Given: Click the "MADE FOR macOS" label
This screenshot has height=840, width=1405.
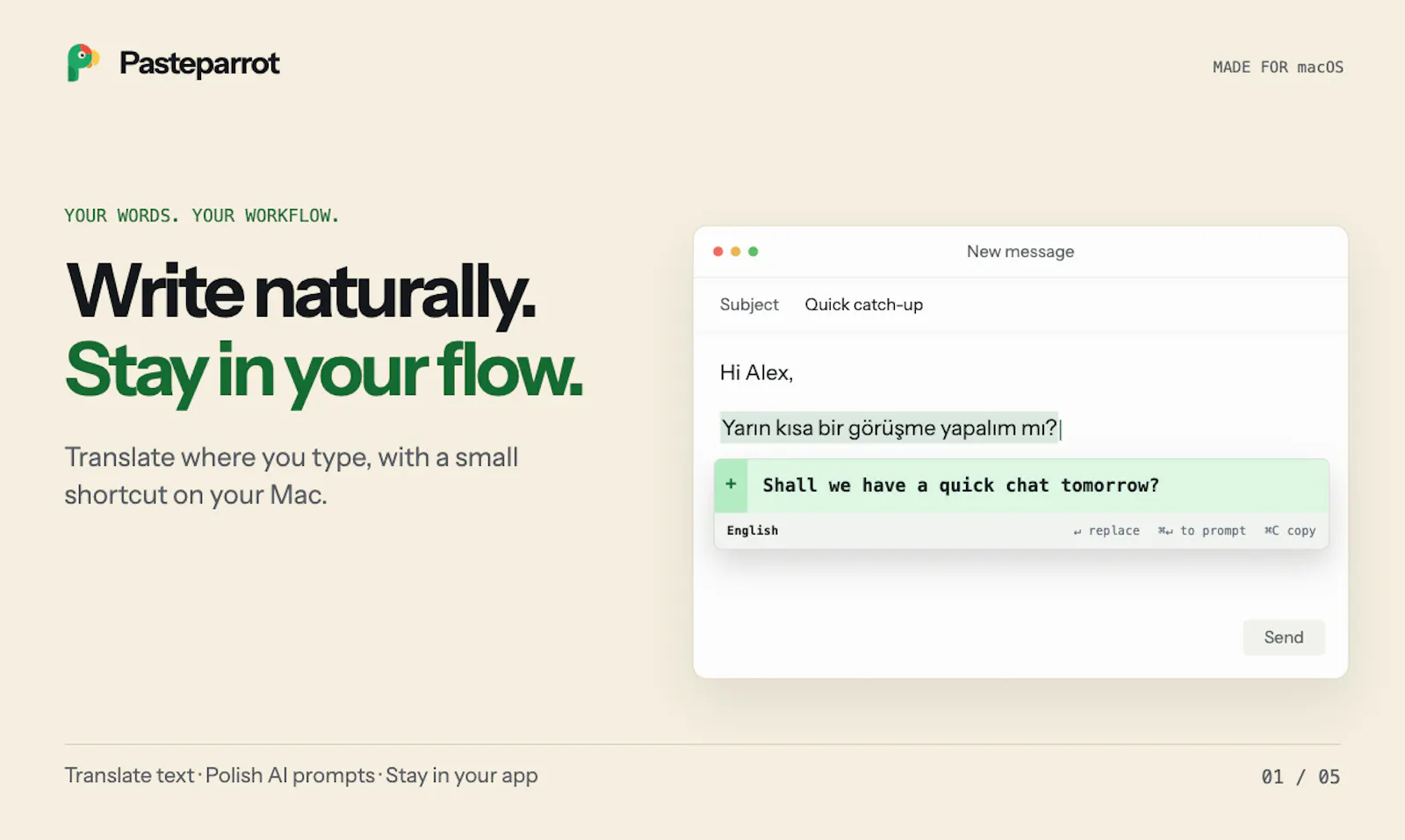Looking at the screenshot, I should (x=1278, y=68).
